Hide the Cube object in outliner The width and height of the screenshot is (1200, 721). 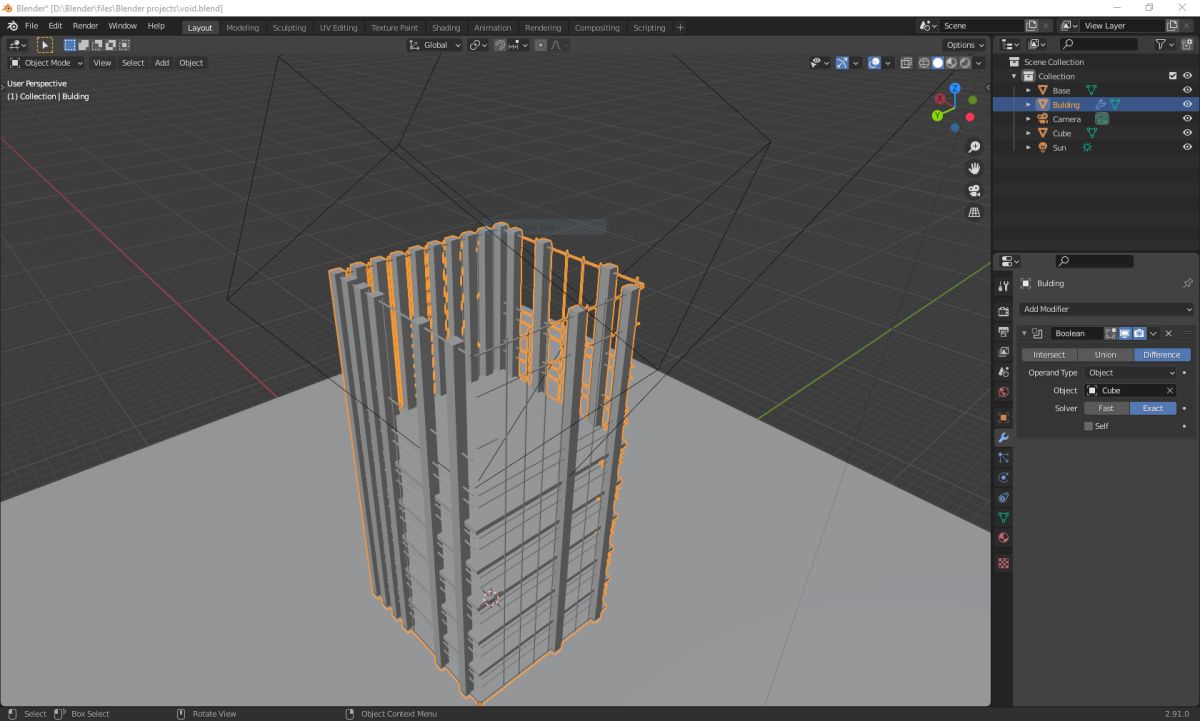[1187, 133]
